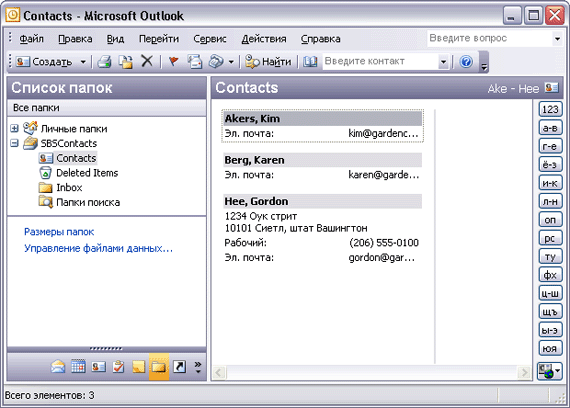Viewport: 570px width, 408px height.
Task: Open the Действия menu
Action: pos(264,39)
